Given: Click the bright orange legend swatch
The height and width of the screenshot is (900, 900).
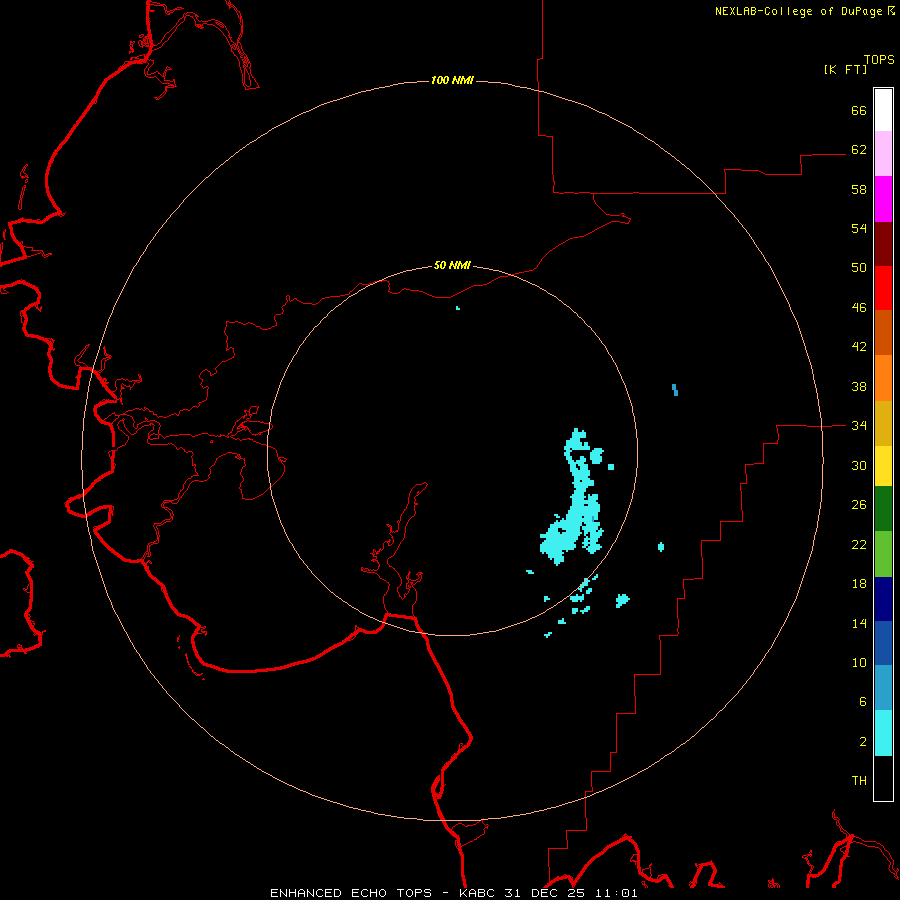Looking at the screenshot, I should coord(883,378).
